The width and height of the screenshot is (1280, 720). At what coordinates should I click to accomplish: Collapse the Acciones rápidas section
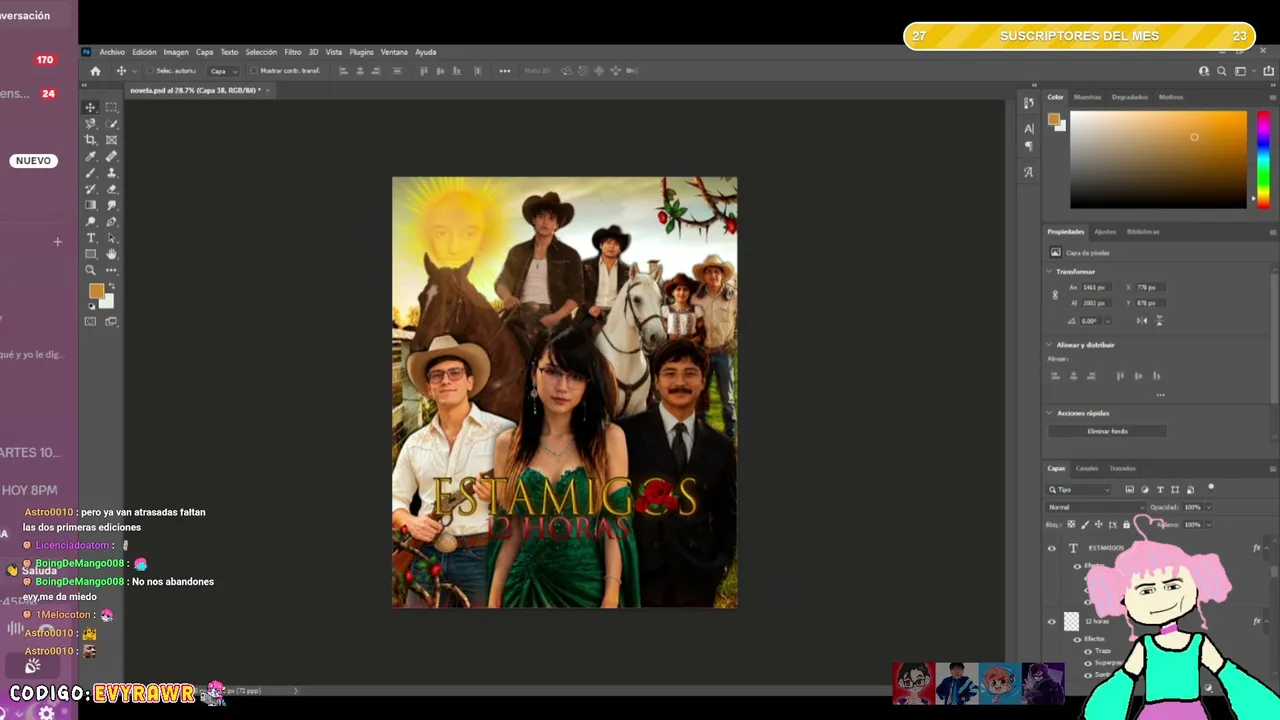pos(1050,413)
